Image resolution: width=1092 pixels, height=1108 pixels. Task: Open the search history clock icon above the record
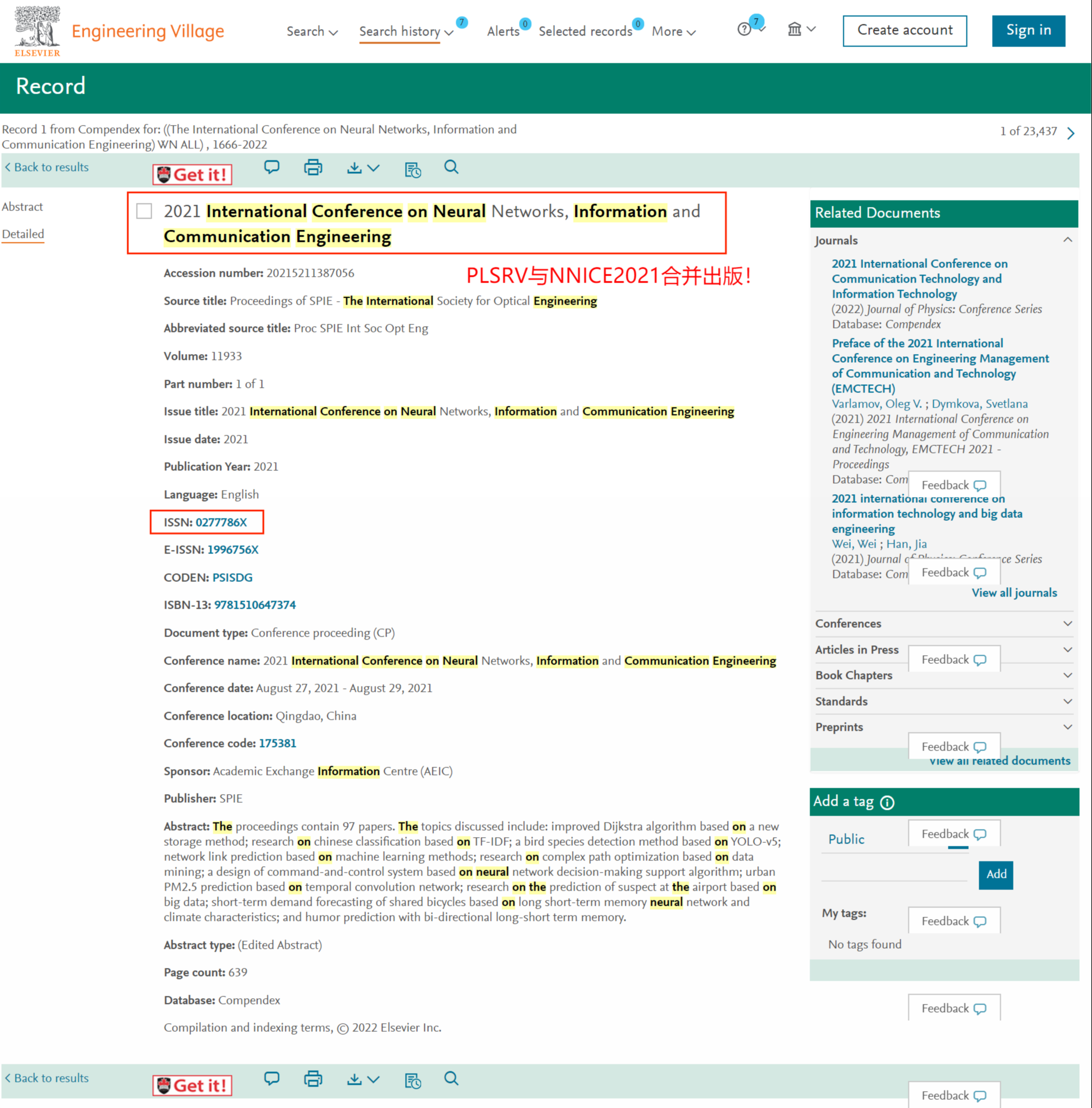(413, 169)
